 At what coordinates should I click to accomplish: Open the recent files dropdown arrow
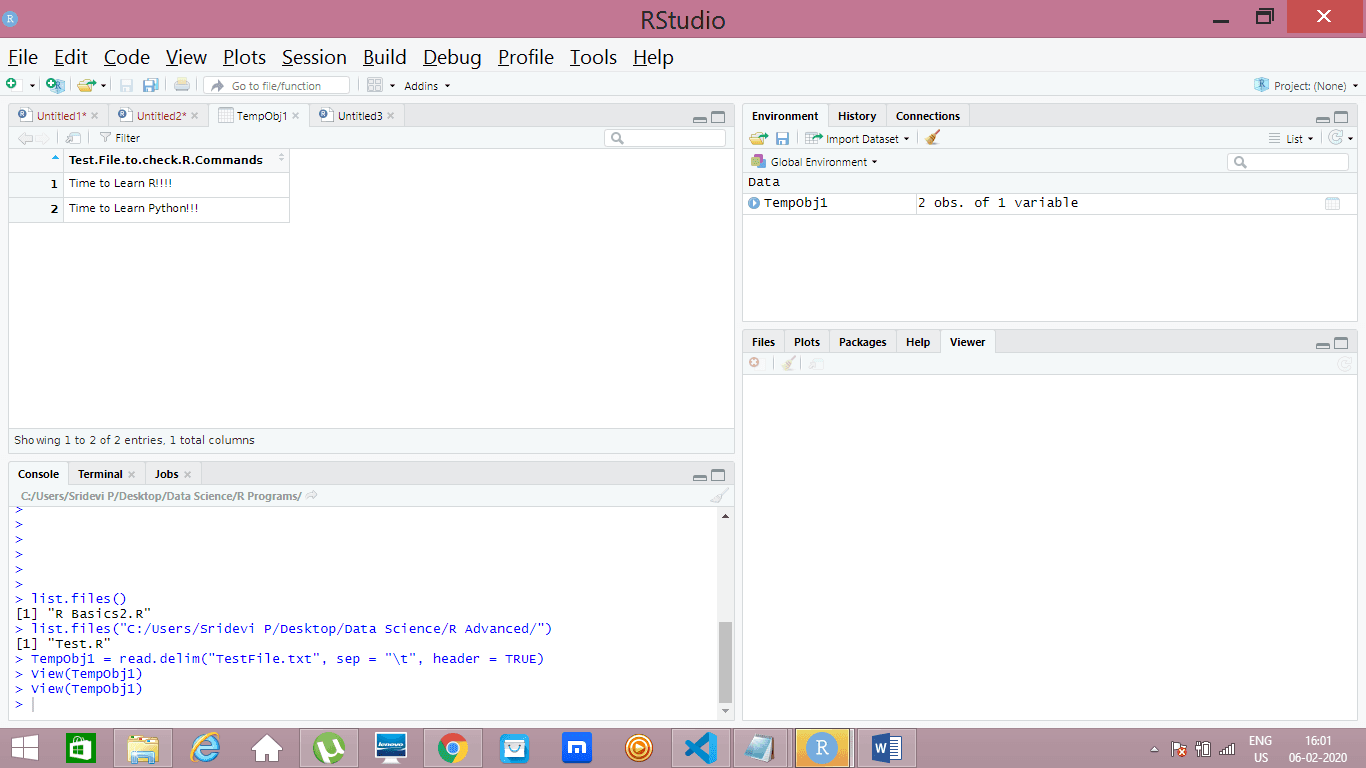pos(103,86)
